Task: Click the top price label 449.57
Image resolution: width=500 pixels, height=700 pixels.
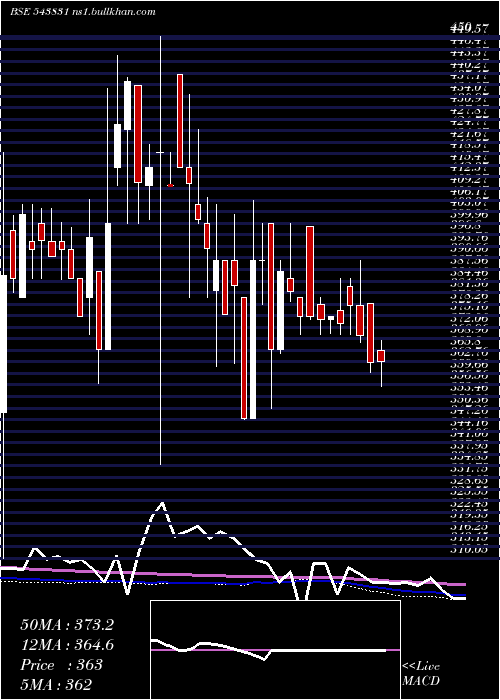Action: pyautogui.click(x=468, y=28)
